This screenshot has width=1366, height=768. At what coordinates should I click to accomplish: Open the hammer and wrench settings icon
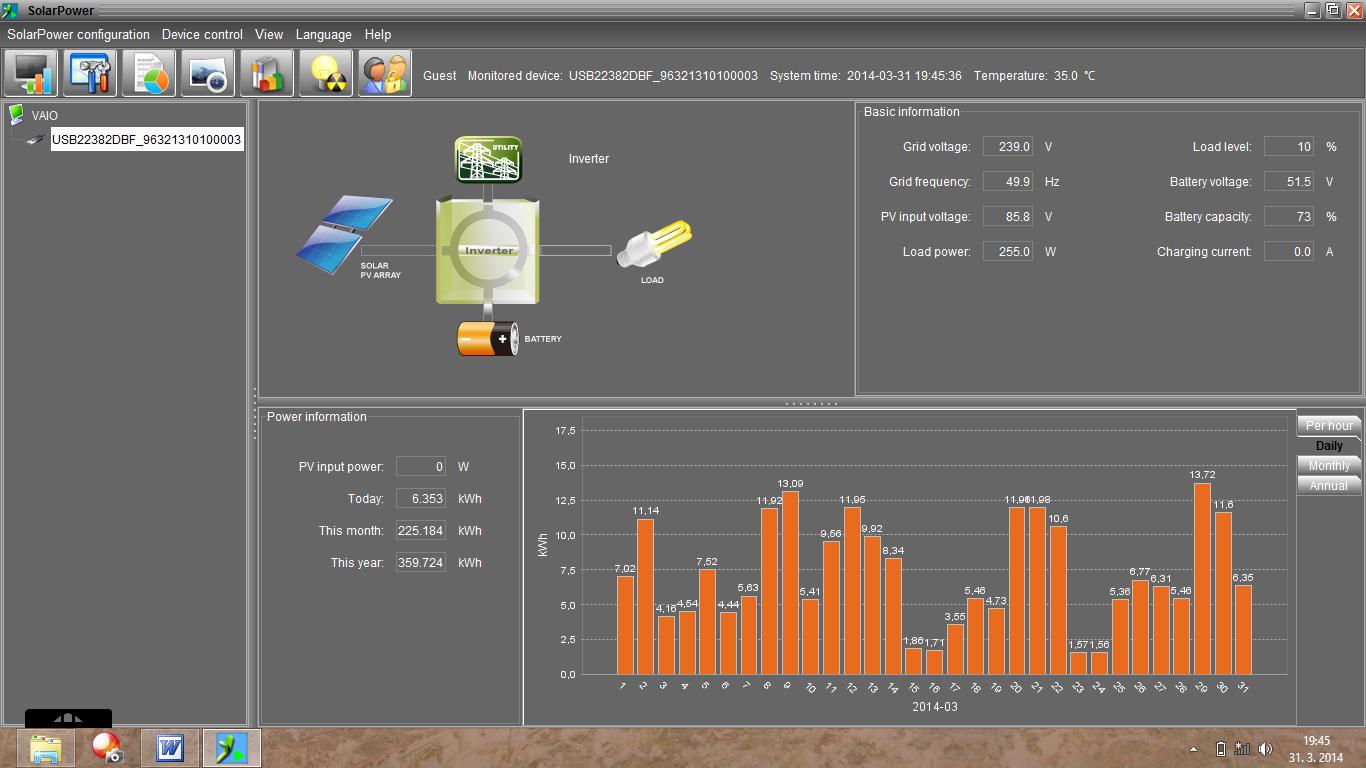pos(90,74)
